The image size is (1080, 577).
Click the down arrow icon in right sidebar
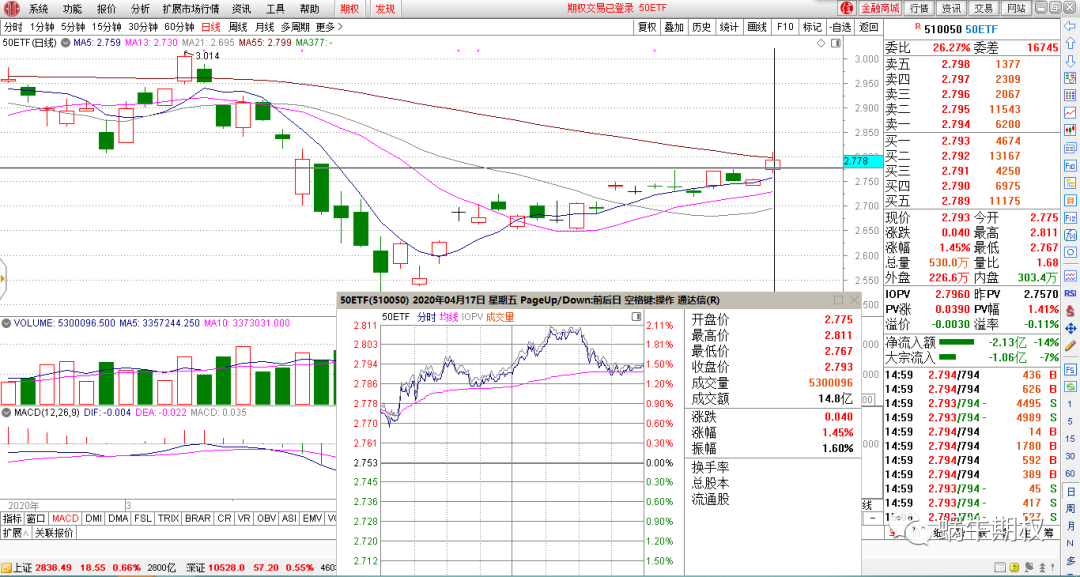click(x=1070, y=61)
